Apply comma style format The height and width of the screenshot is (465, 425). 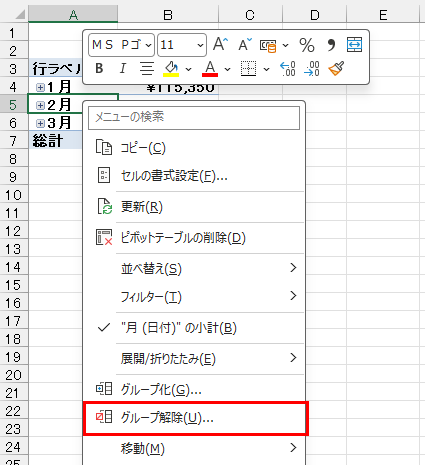tap(331, 45)
